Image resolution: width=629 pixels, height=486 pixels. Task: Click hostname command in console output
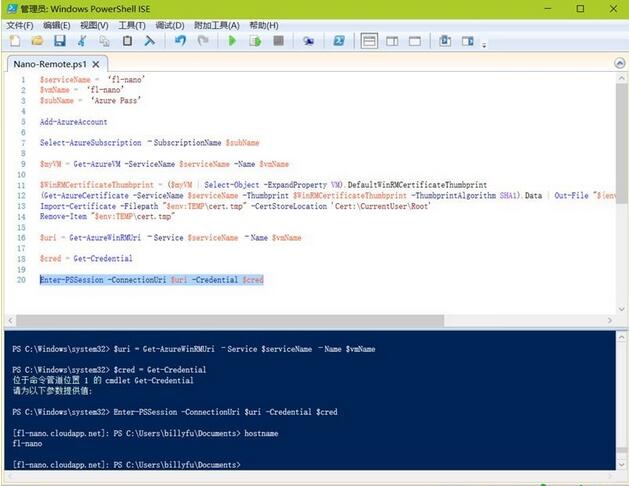click(261, 433)
